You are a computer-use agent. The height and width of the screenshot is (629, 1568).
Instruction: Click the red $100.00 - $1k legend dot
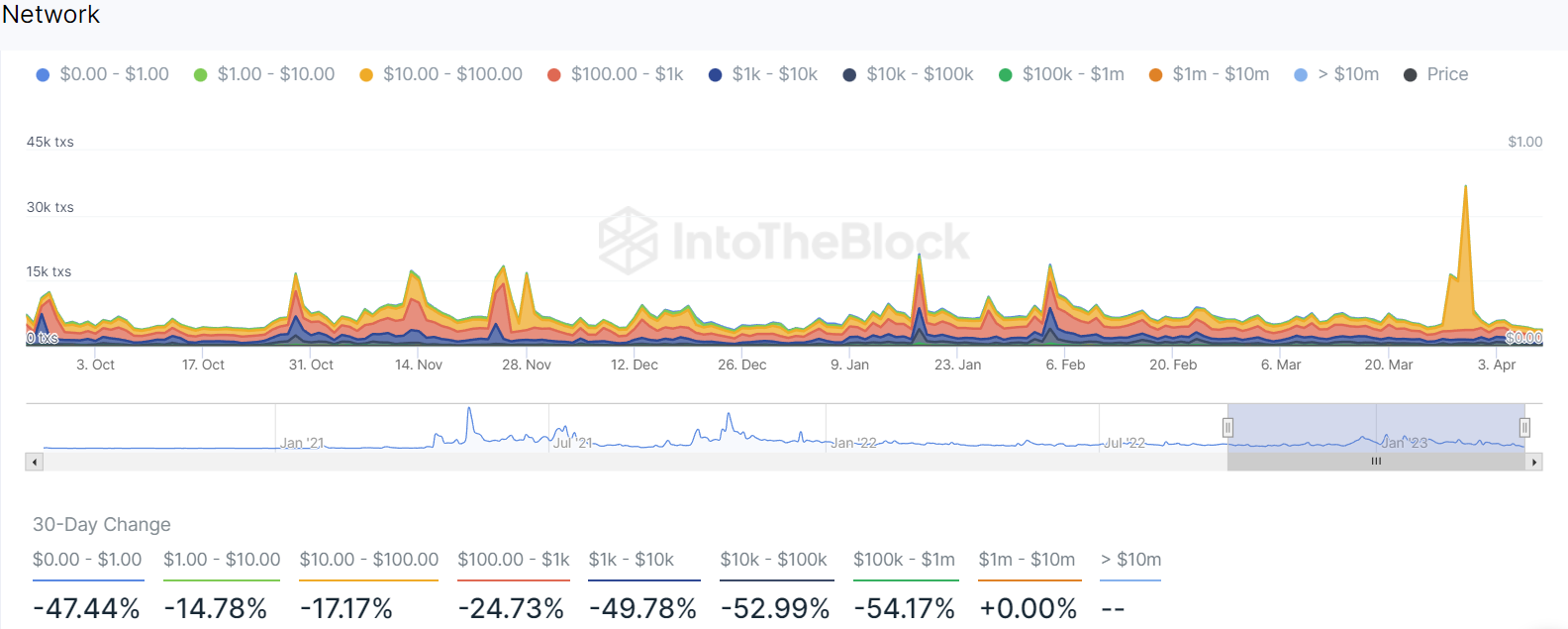554,75
